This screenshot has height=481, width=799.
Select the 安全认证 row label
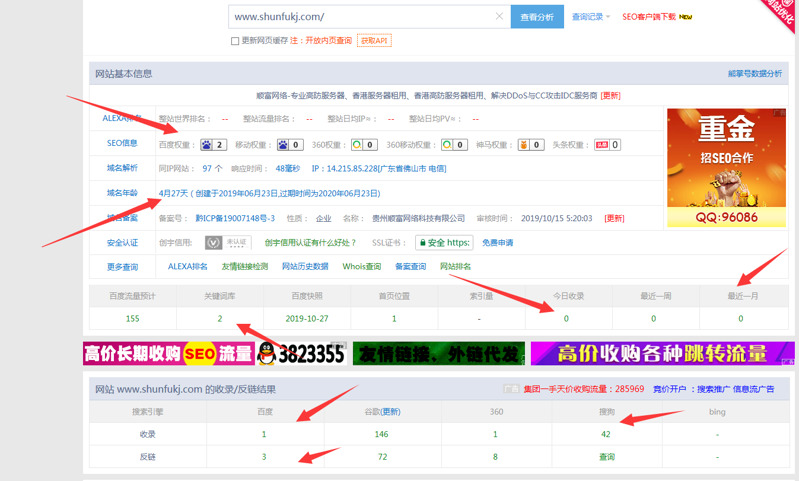coord(122,243)
